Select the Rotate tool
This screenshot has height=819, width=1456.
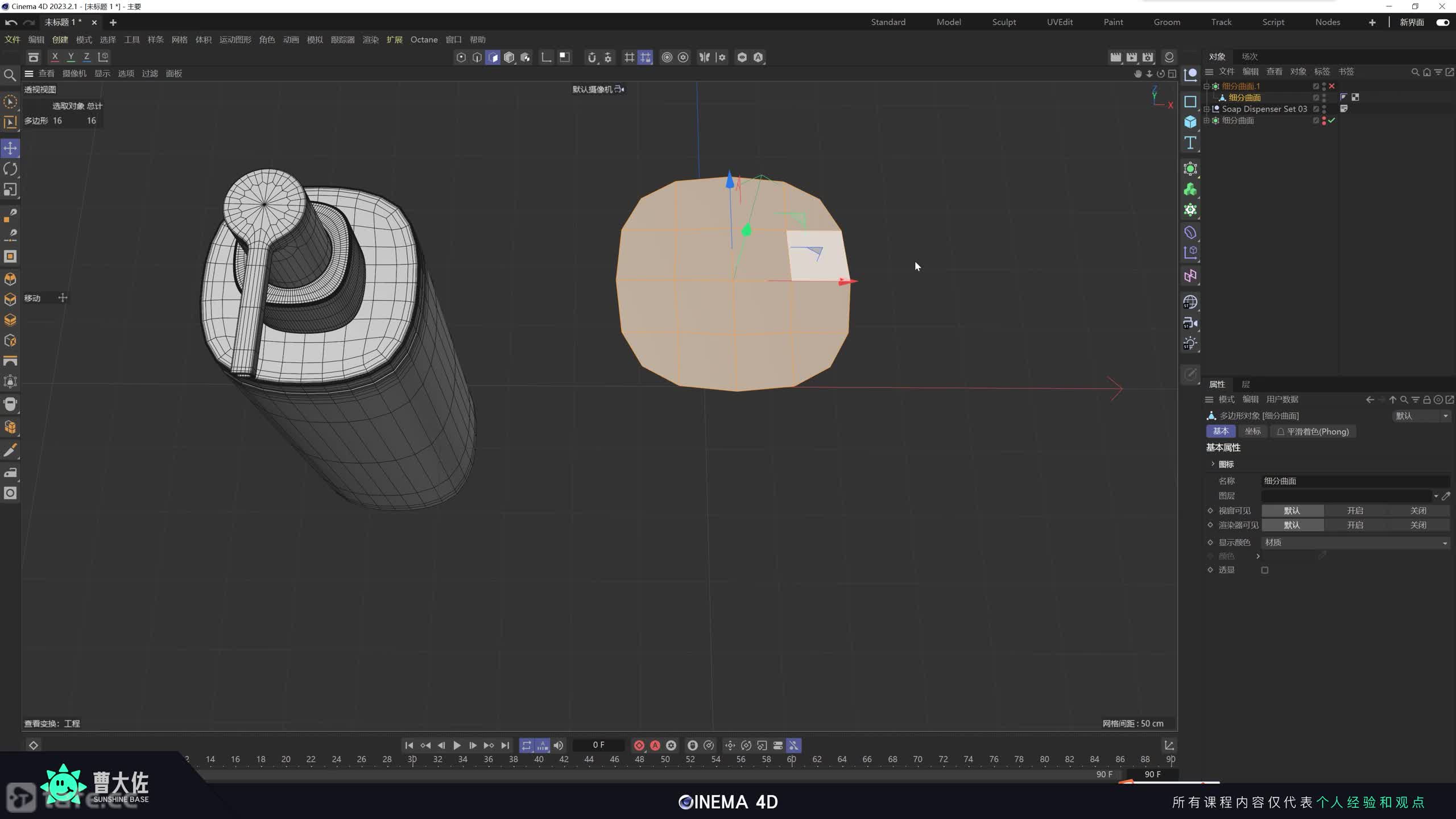[10, 169]
